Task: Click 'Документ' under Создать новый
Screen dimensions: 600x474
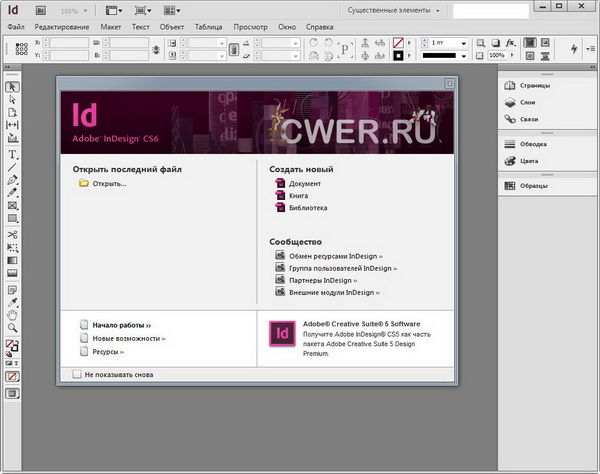Action: pyautogui.click(x=305, y=184)
